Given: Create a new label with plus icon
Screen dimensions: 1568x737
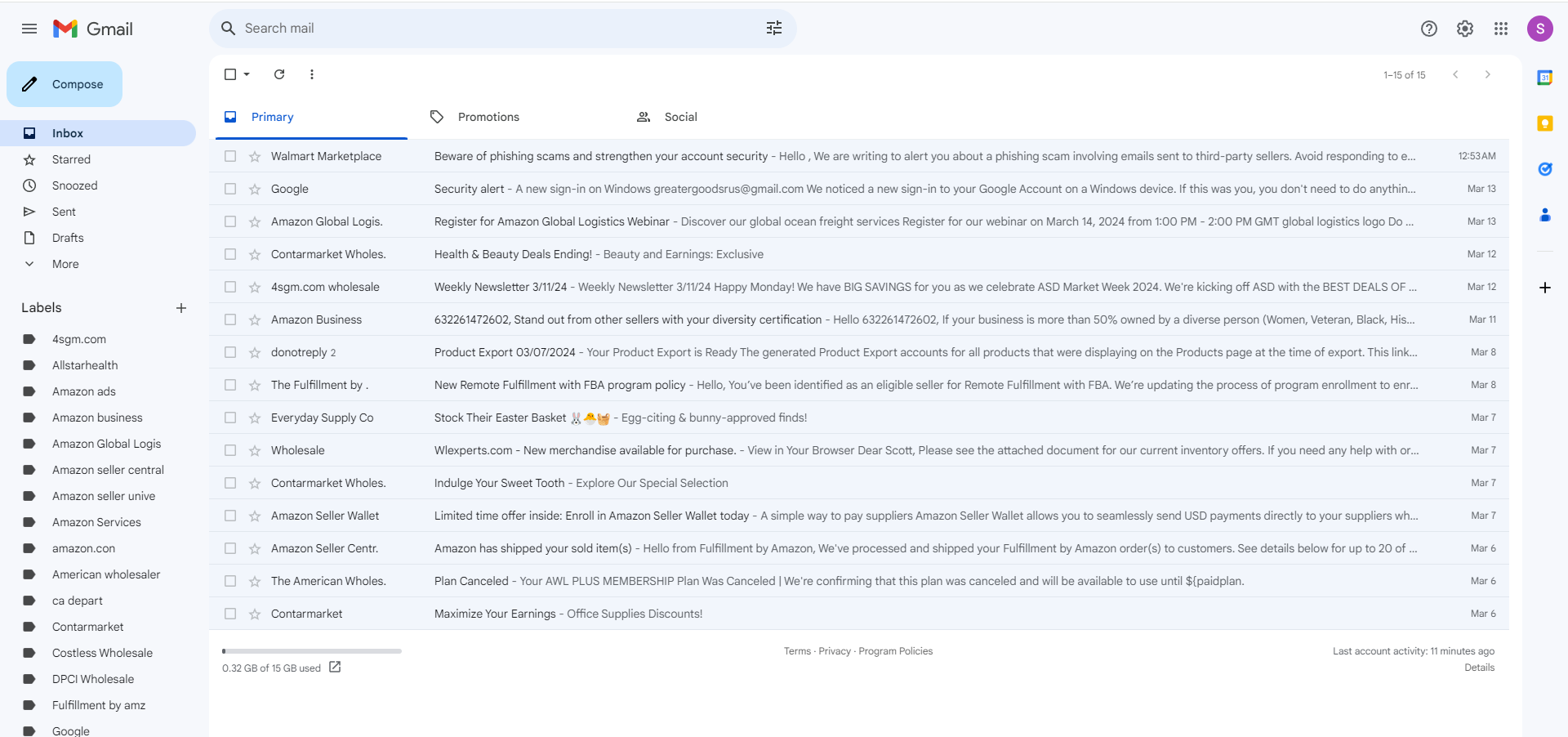Looking at the screenshot, I should 181,308.
